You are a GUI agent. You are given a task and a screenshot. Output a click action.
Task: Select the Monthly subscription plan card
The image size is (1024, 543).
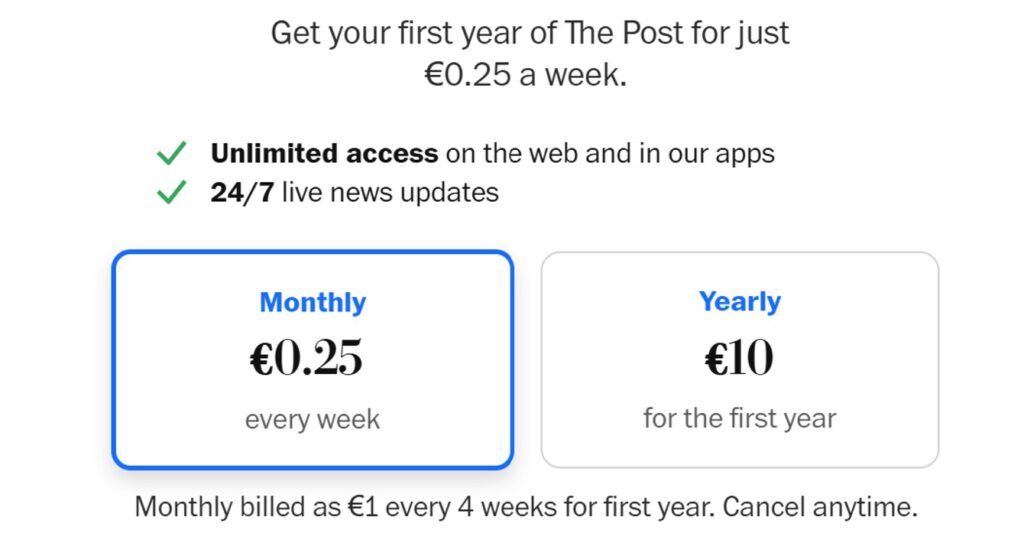pyautogui.click(x=312, y=360)
